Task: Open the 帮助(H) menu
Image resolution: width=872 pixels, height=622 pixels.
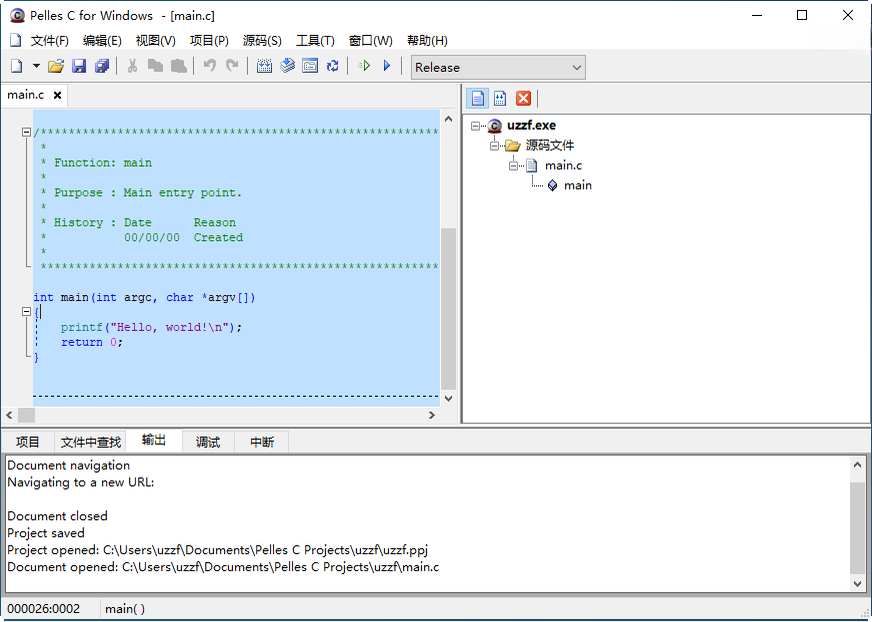Action: [x=427, y=41]
